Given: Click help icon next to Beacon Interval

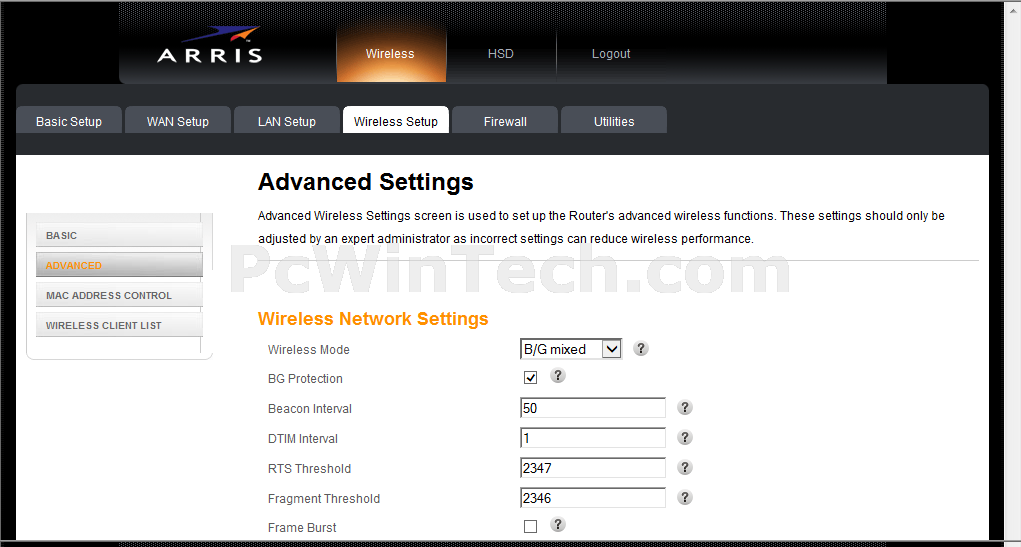Looking at the screenshot, I should (684, 408).
